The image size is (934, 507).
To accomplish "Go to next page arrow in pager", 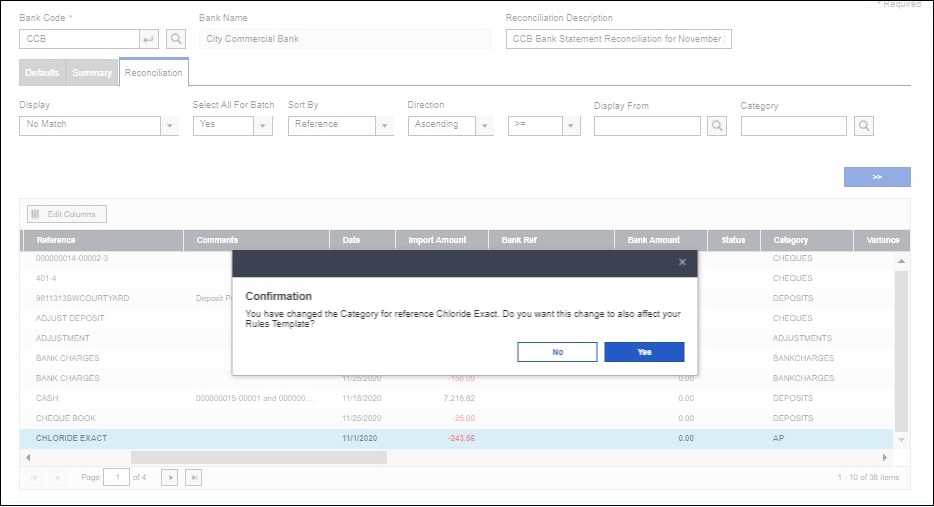I will point(170,478).
